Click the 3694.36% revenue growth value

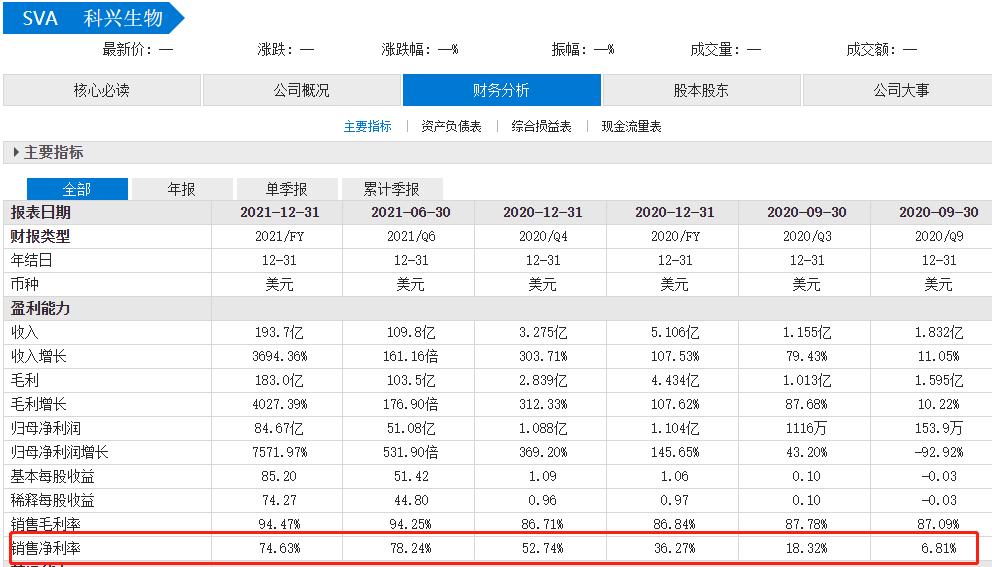tap(280, 356)
